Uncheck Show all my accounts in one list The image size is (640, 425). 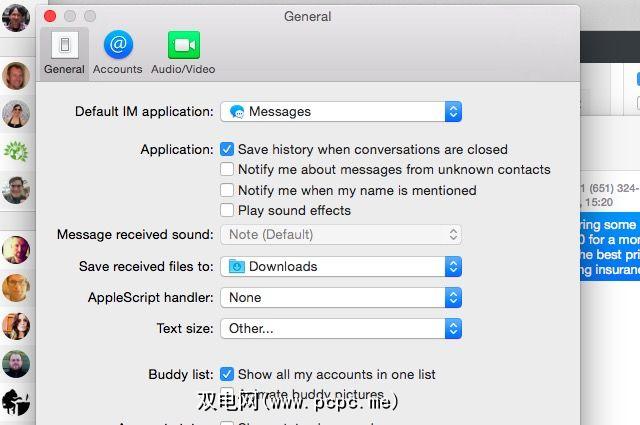pyautogui.click(x=227, y=374)
